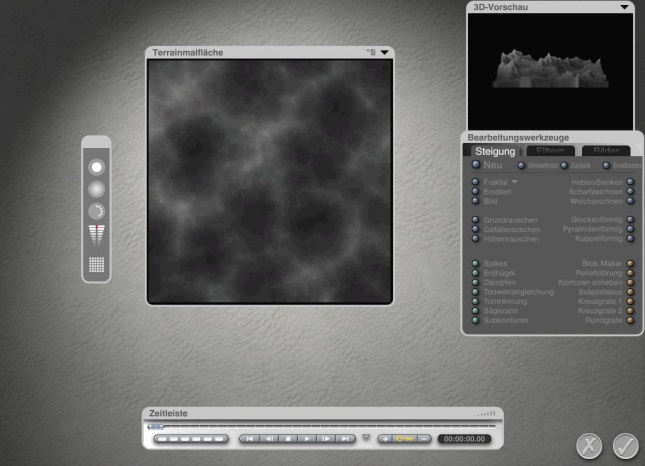Click the orange Subplateaus orb
Screen dimensions: 645x466
630,292
